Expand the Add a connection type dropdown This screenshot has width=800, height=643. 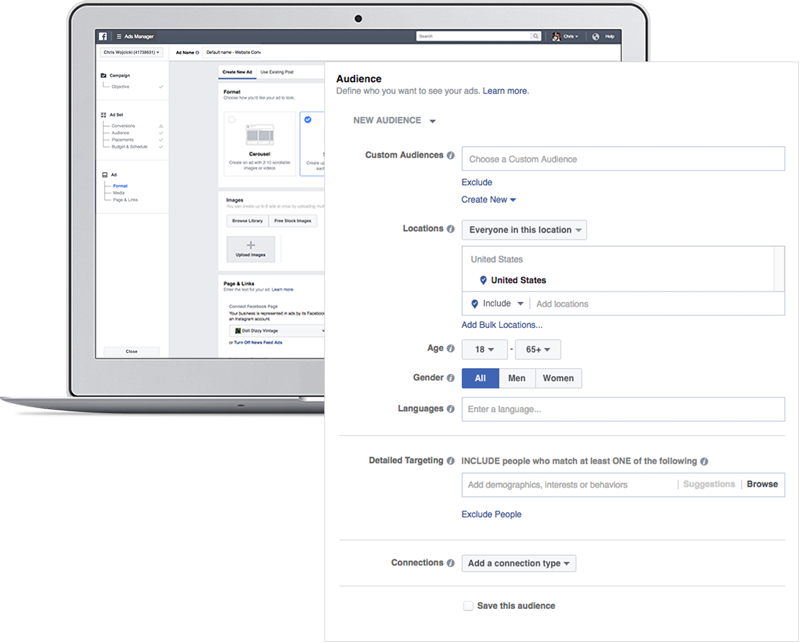pyautogui.click(x=519, y=564)
